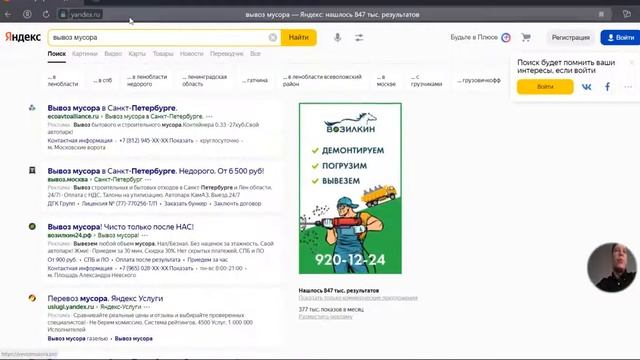Open the возилкин24.рф domain link

pyautogui.click(x=69, y=236)
